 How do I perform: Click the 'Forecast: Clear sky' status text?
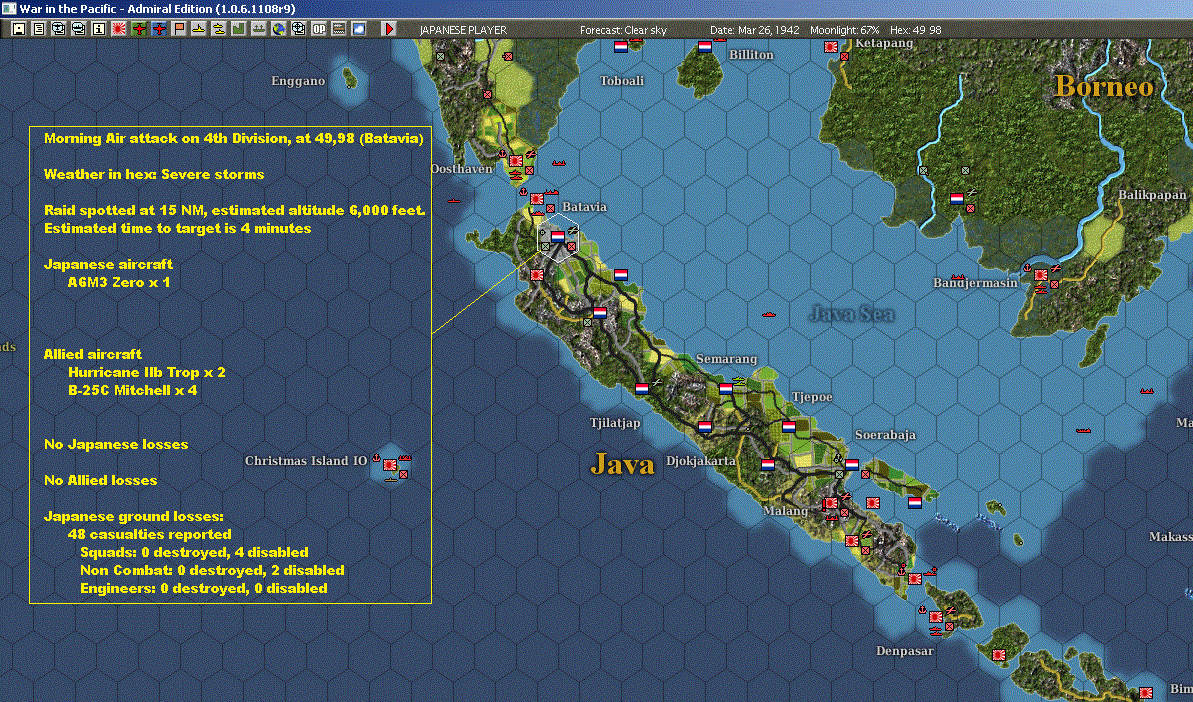(x=623, y=30)
